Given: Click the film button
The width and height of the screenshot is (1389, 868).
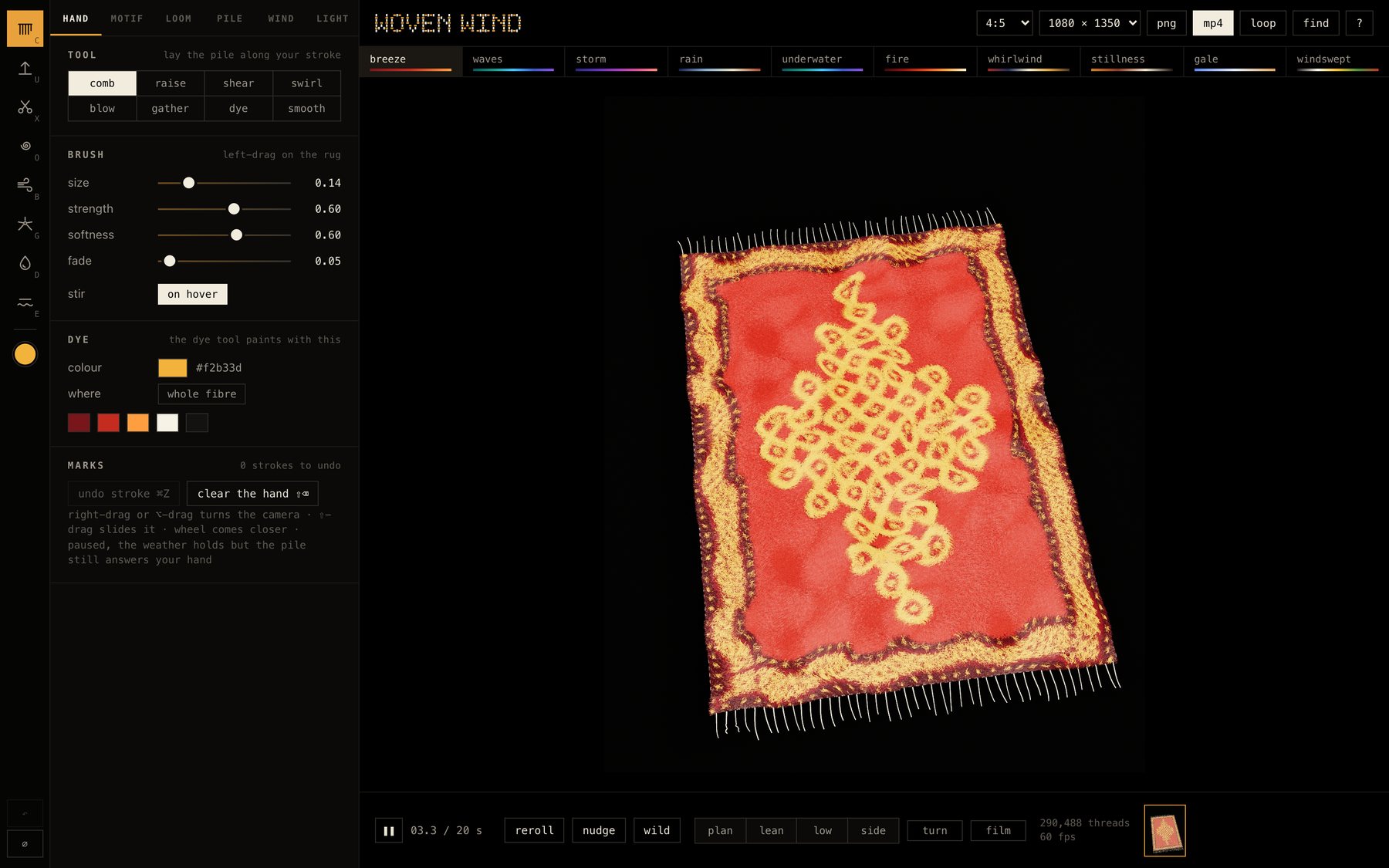Looking at the screenshot, I should point(998,831).
